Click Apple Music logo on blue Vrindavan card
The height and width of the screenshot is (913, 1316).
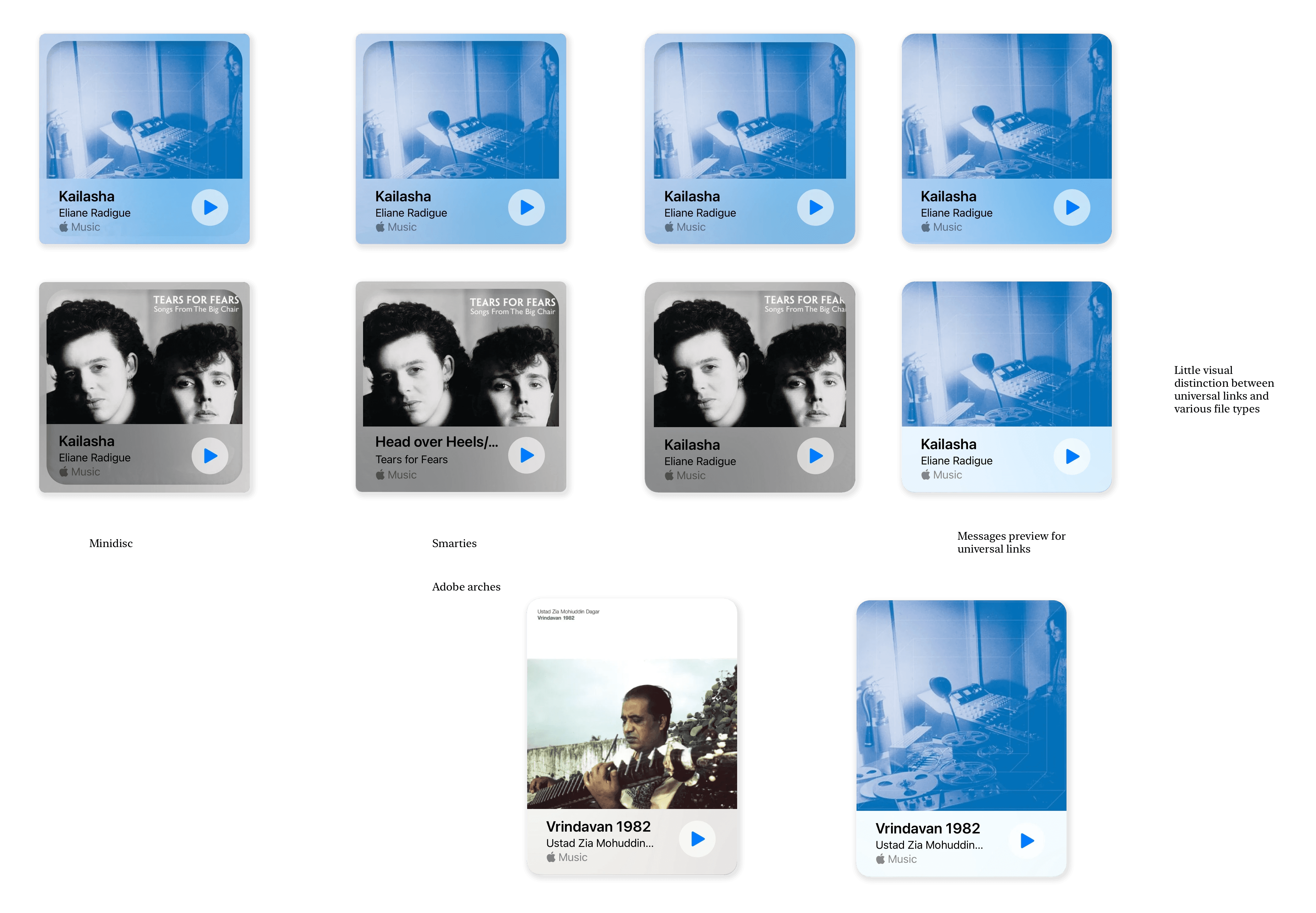(881, 859)
